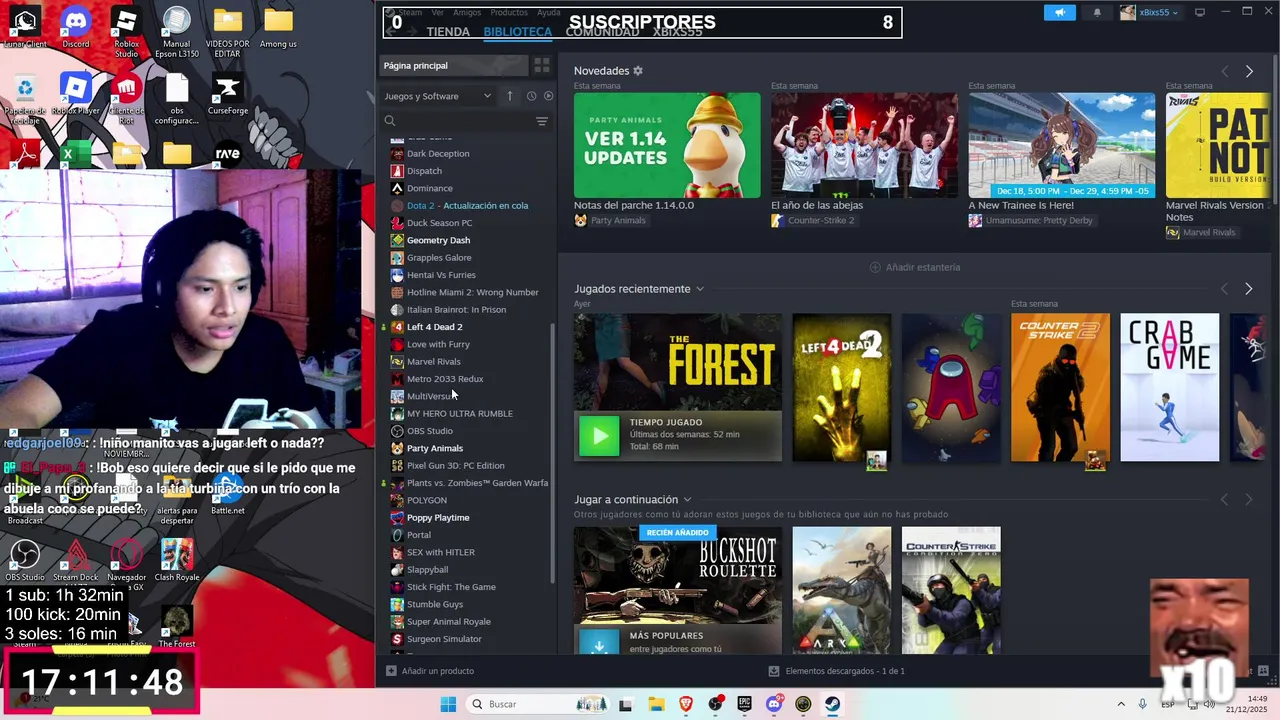Open CurseForge desktop shortcut

point(228,96)
